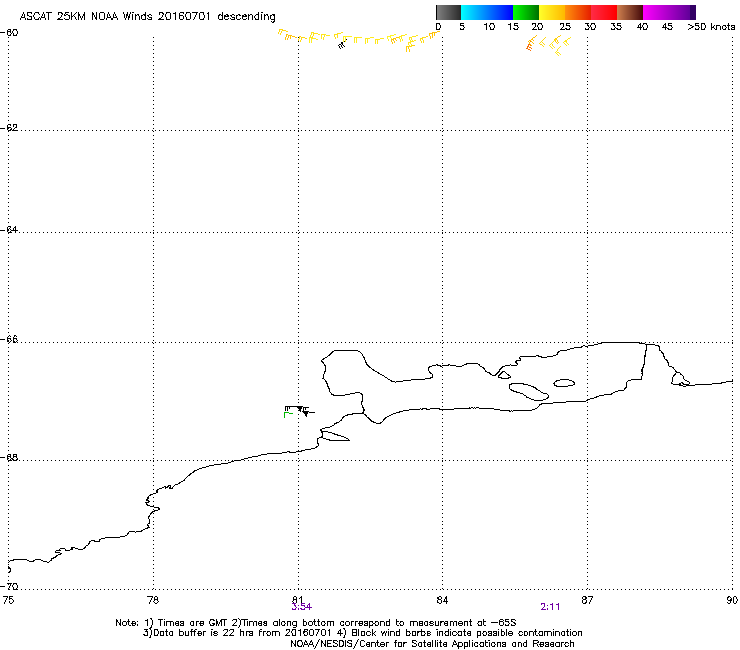Click the purple '2:11' pass time marker
Viewport: 740px width, 650px height.
click(550, 607)
